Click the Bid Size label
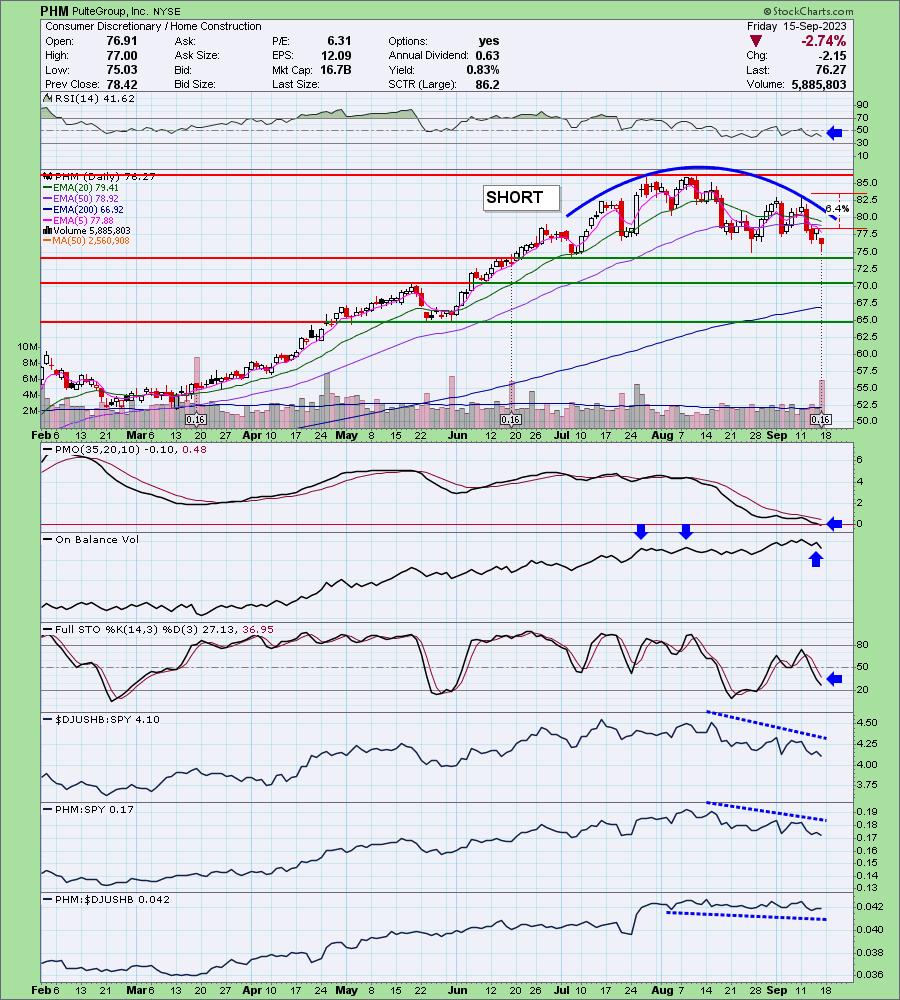The width and height of the screenshot is (900, 1000). point(195,84)
